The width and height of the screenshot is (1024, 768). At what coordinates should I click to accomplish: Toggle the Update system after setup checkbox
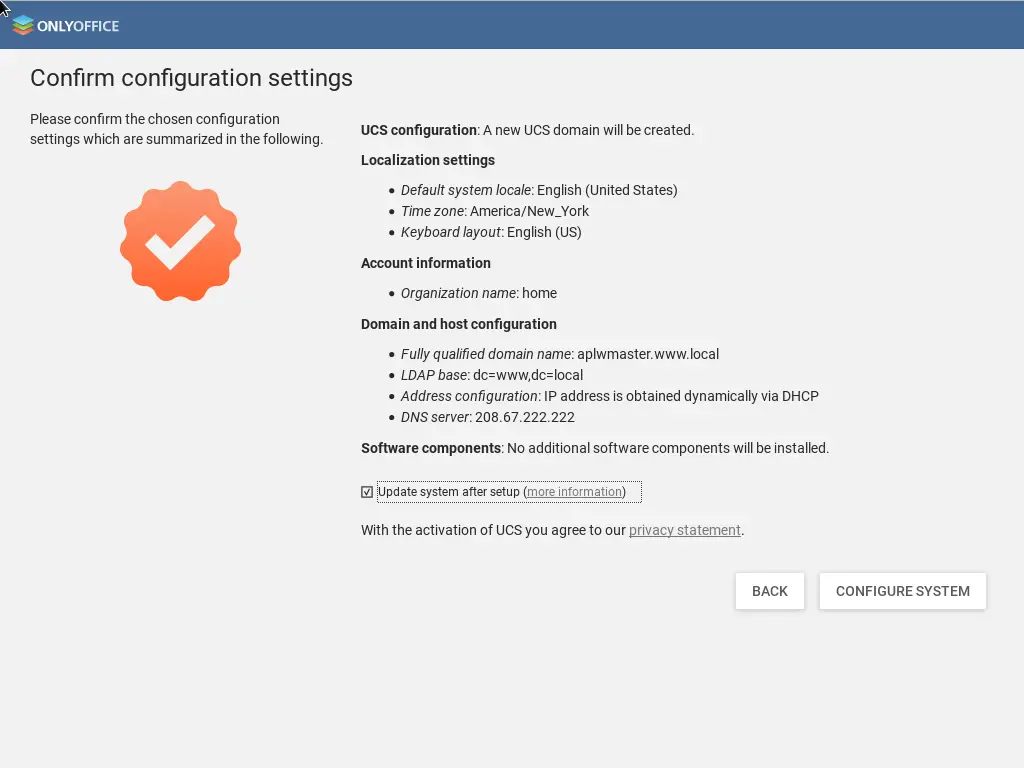click(x=367, y=492)
